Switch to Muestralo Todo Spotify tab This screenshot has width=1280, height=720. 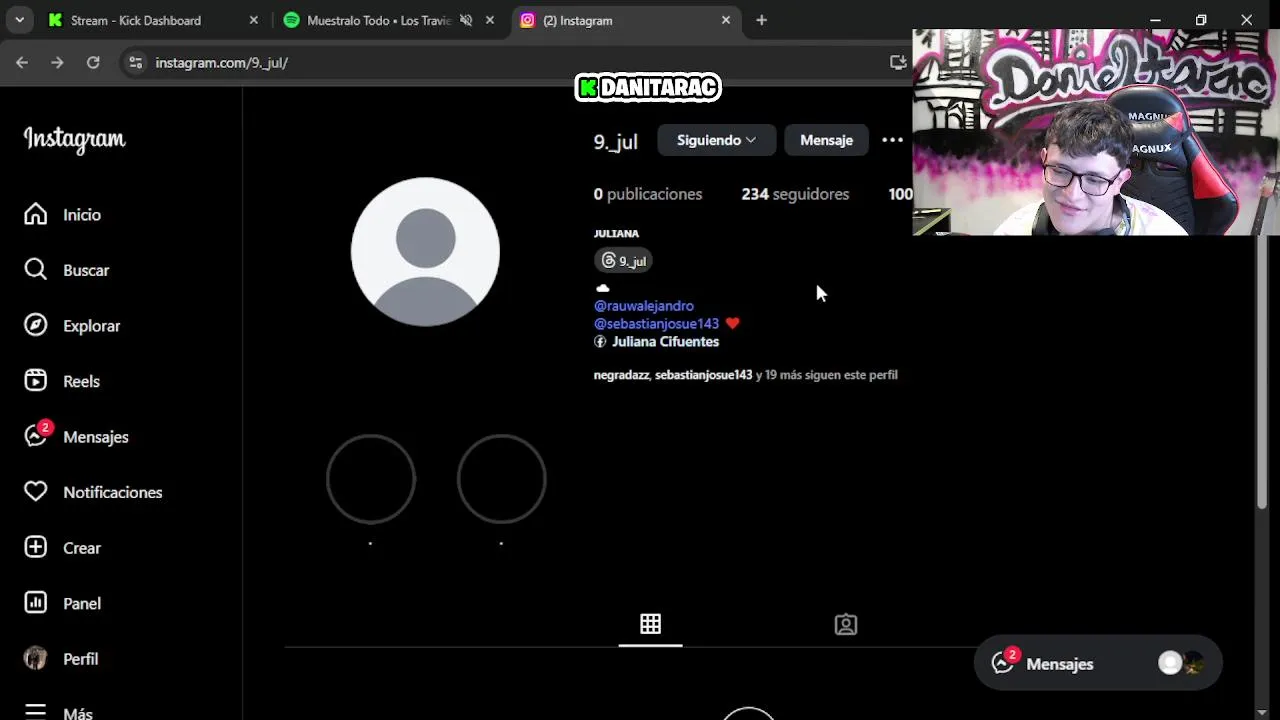click(x=379, y=20)
